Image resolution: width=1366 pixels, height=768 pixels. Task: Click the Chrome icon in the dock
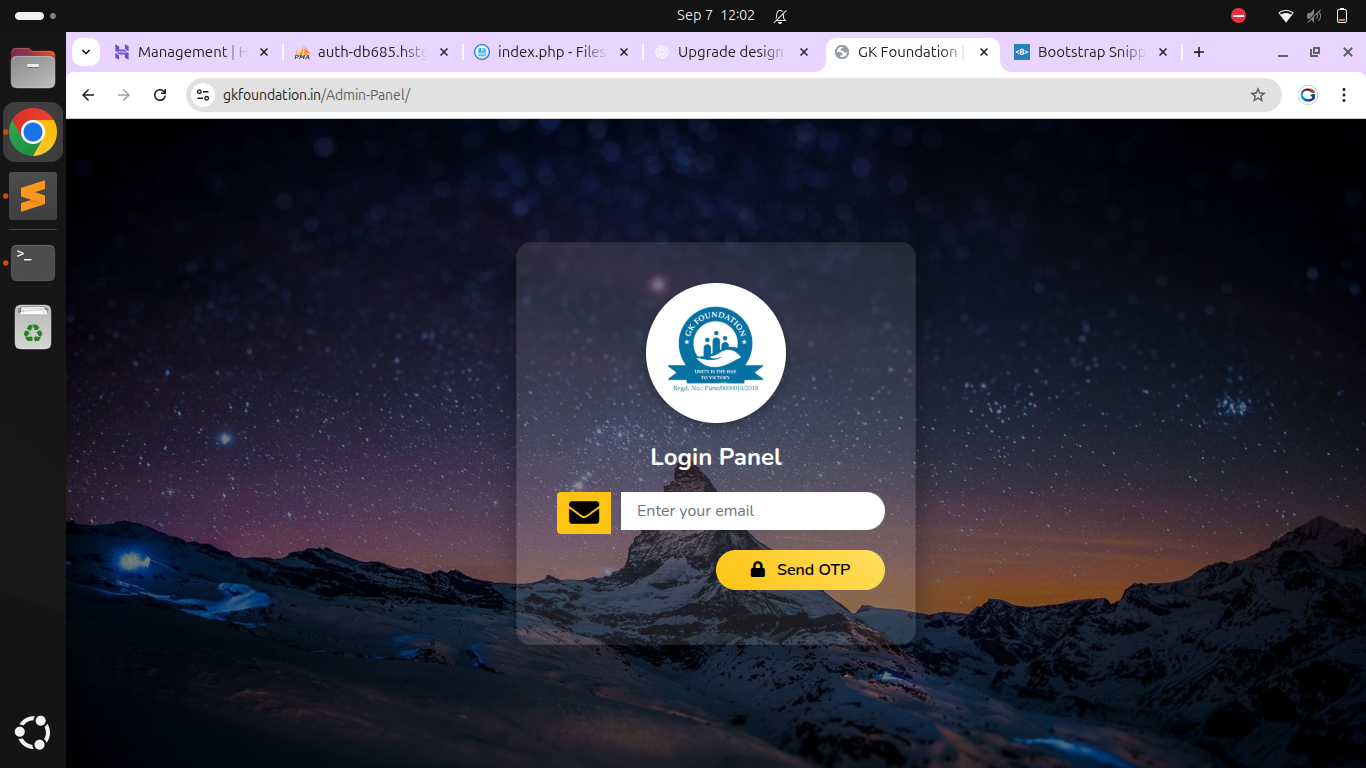(x=33, y=131)
